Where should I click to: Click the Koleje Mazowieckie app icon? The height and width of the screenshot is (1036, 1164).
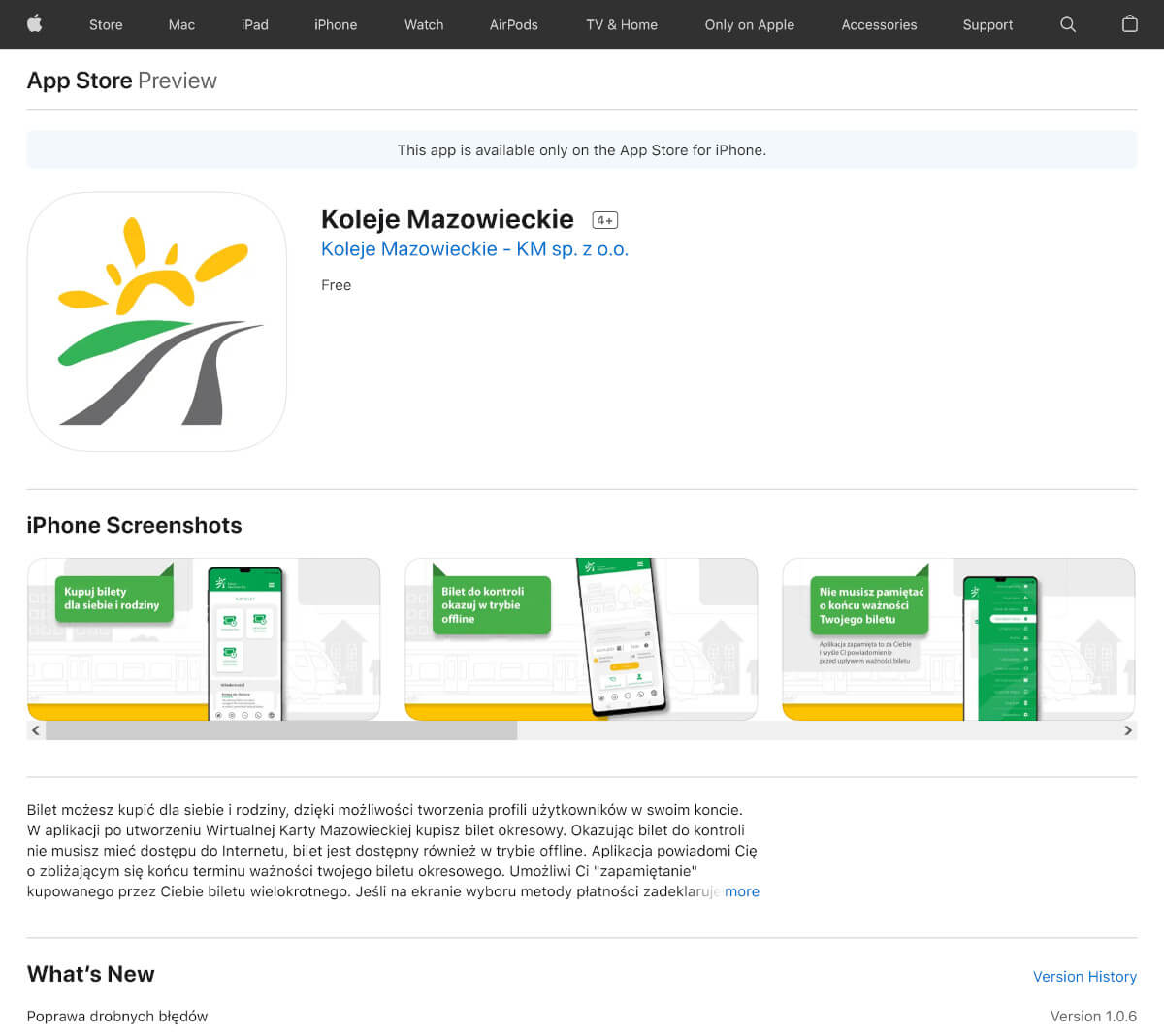[x=156, y=323]
